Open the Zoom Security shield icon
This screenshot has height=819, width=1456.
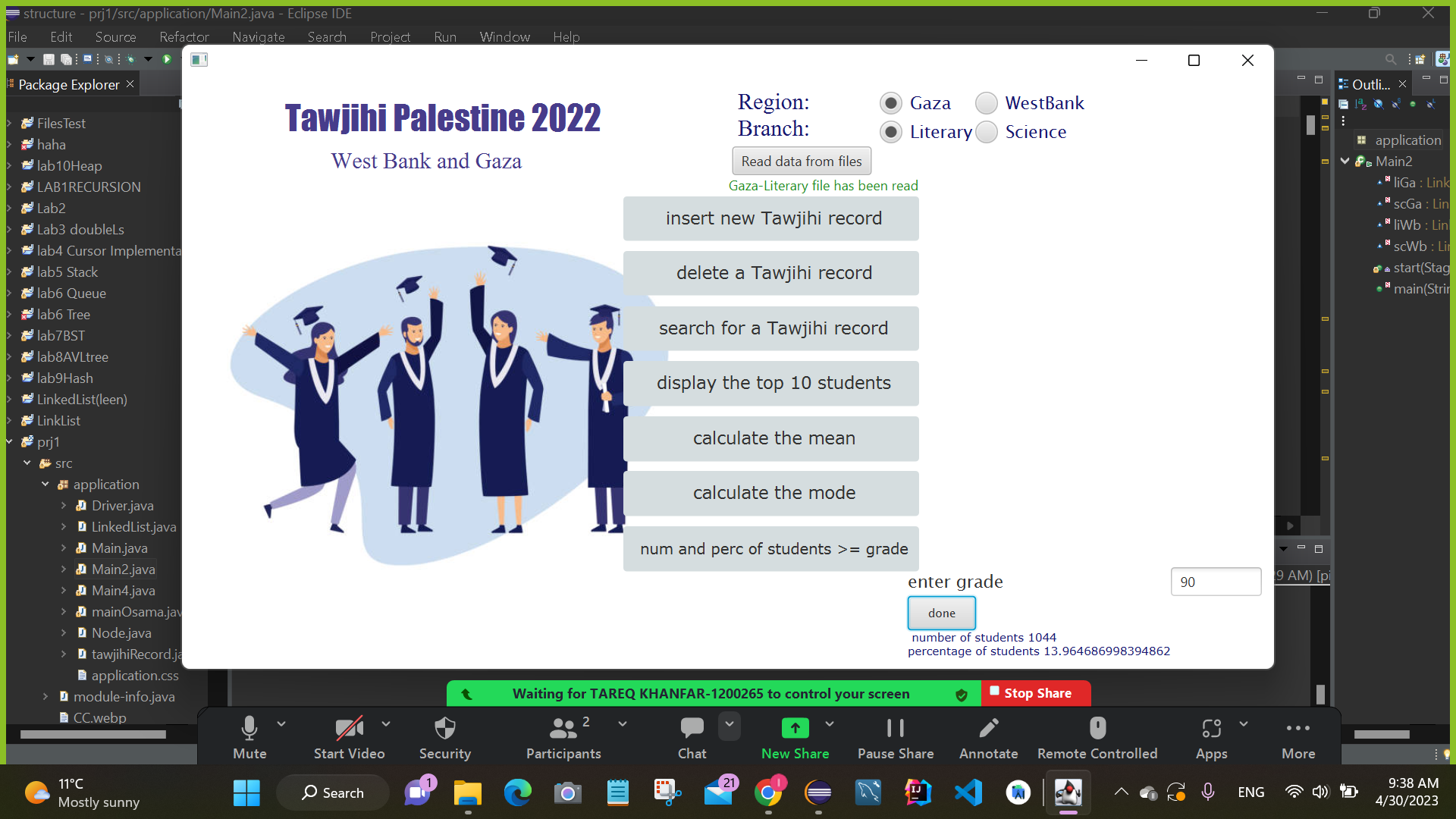444,728
